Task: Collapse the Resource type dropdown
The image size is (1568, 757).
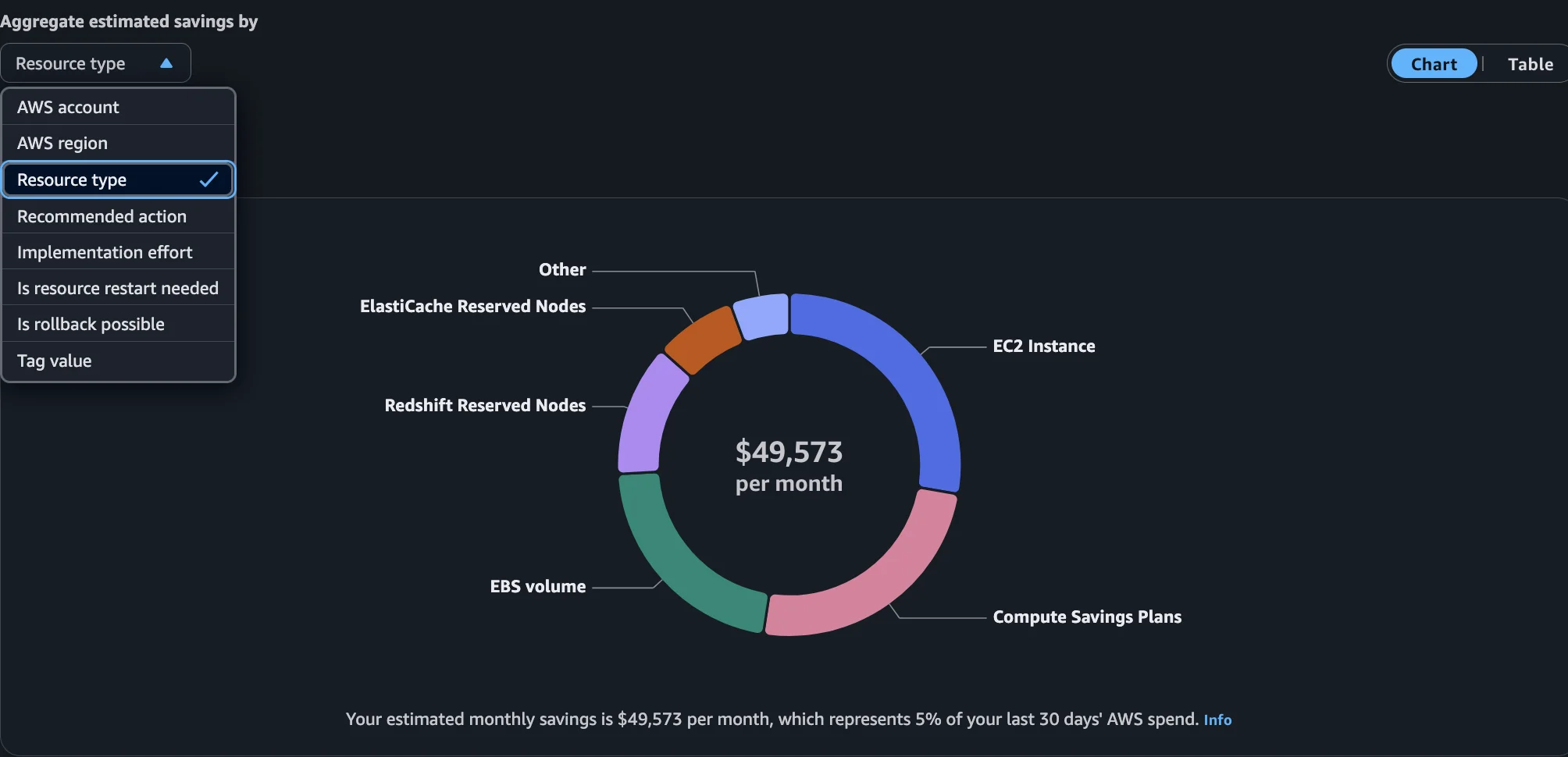Action: tap(95, 63)
